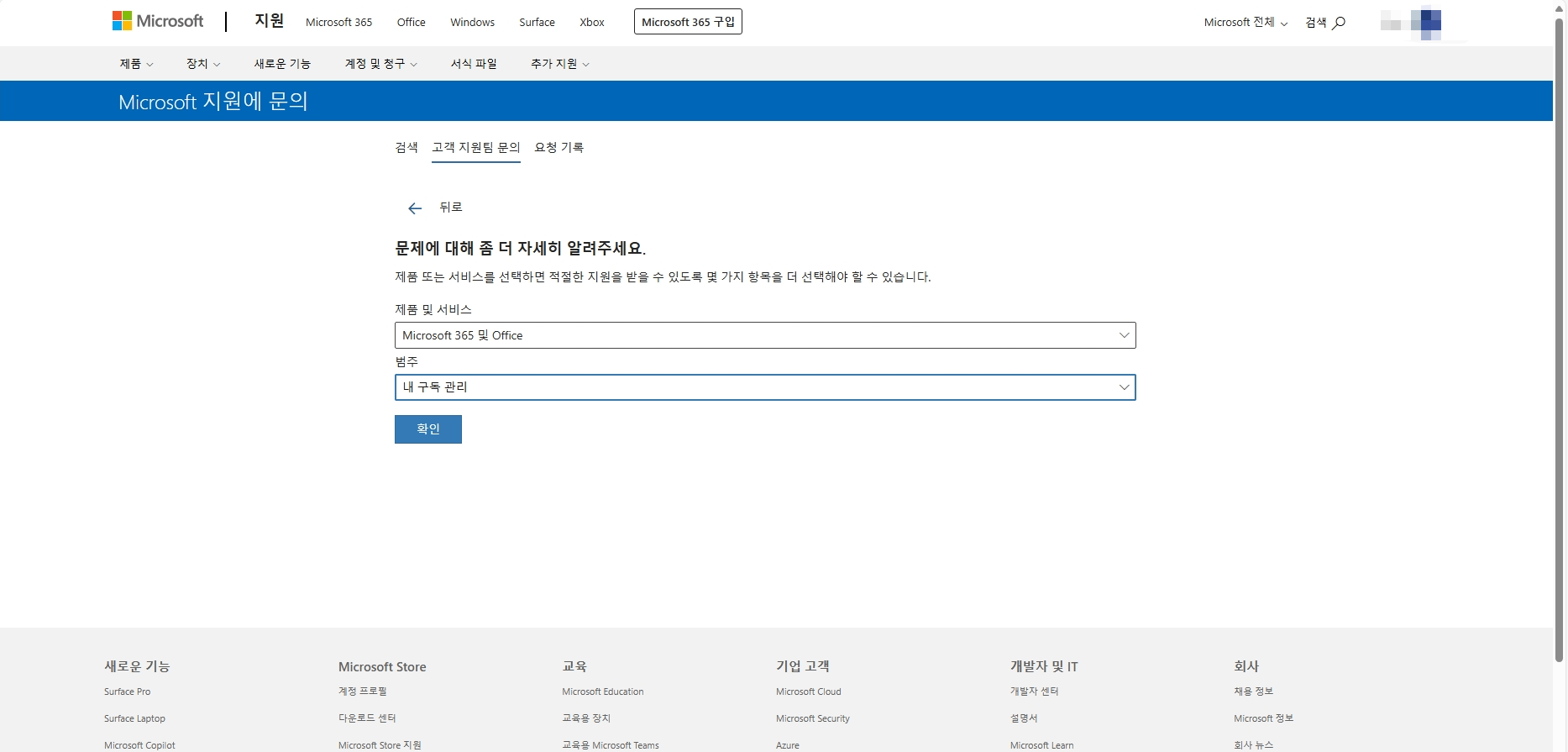Image resolution: width=1568 pixels, height=752 pixels.
Task: Switch to the 요청 기록 tab
Action: click(x=559, y=147)
